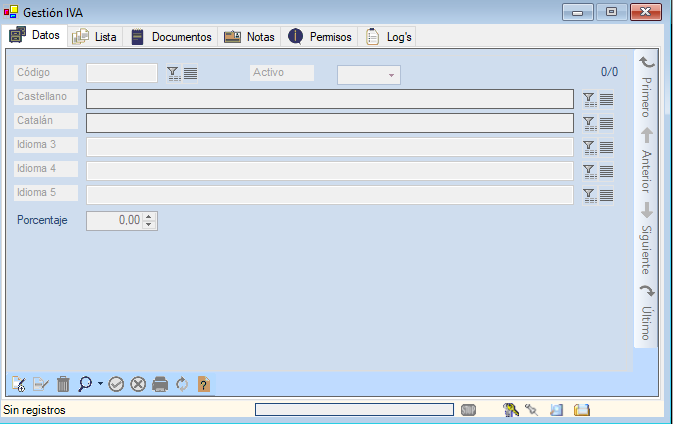Click the checkmark accept icon in toolbar
This screenshot has height=424, width=673.
[x=116, y=384]
